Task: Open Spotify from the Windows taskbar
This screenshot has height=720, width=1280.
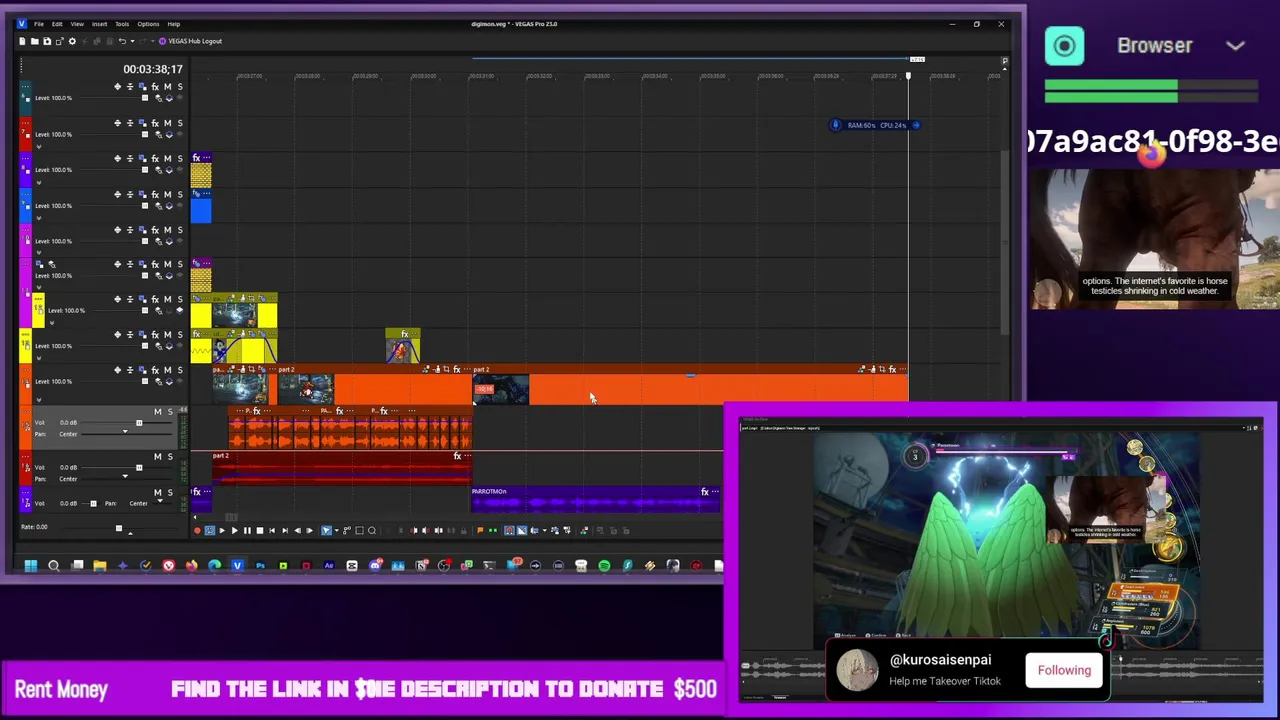Action: coord(604,566)
